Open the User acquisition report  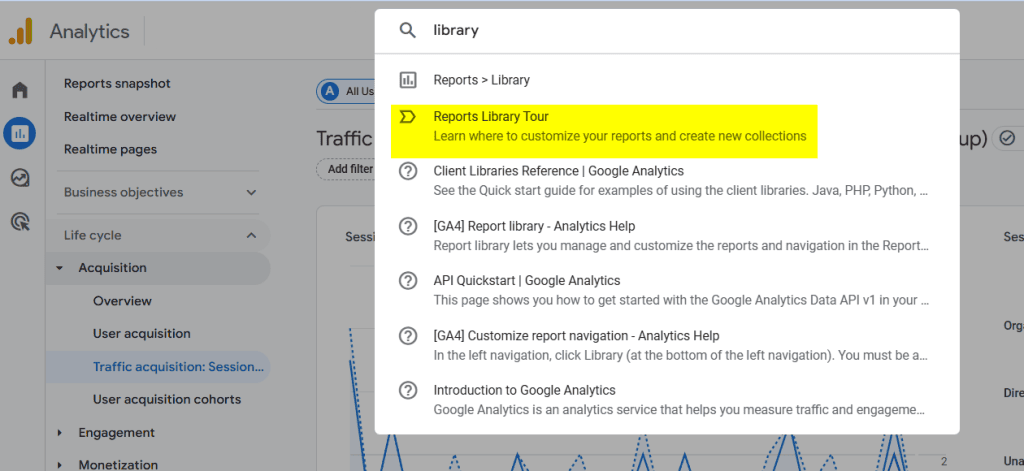click(142, 334)
